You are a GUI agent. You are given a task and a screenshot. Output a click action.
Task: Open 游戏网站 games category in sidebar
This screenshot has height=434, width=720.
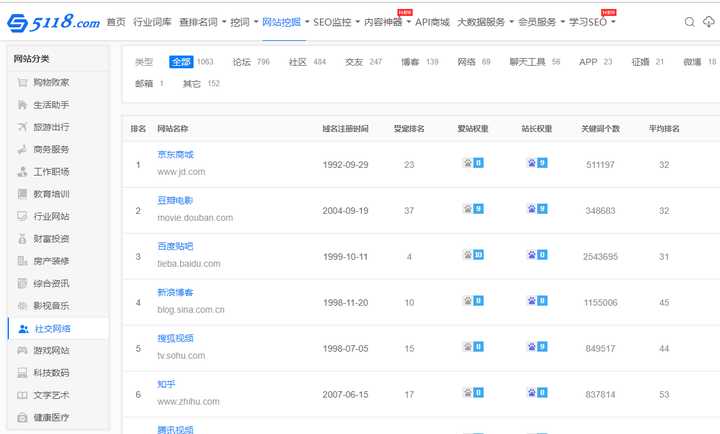[x=51, y=350]
